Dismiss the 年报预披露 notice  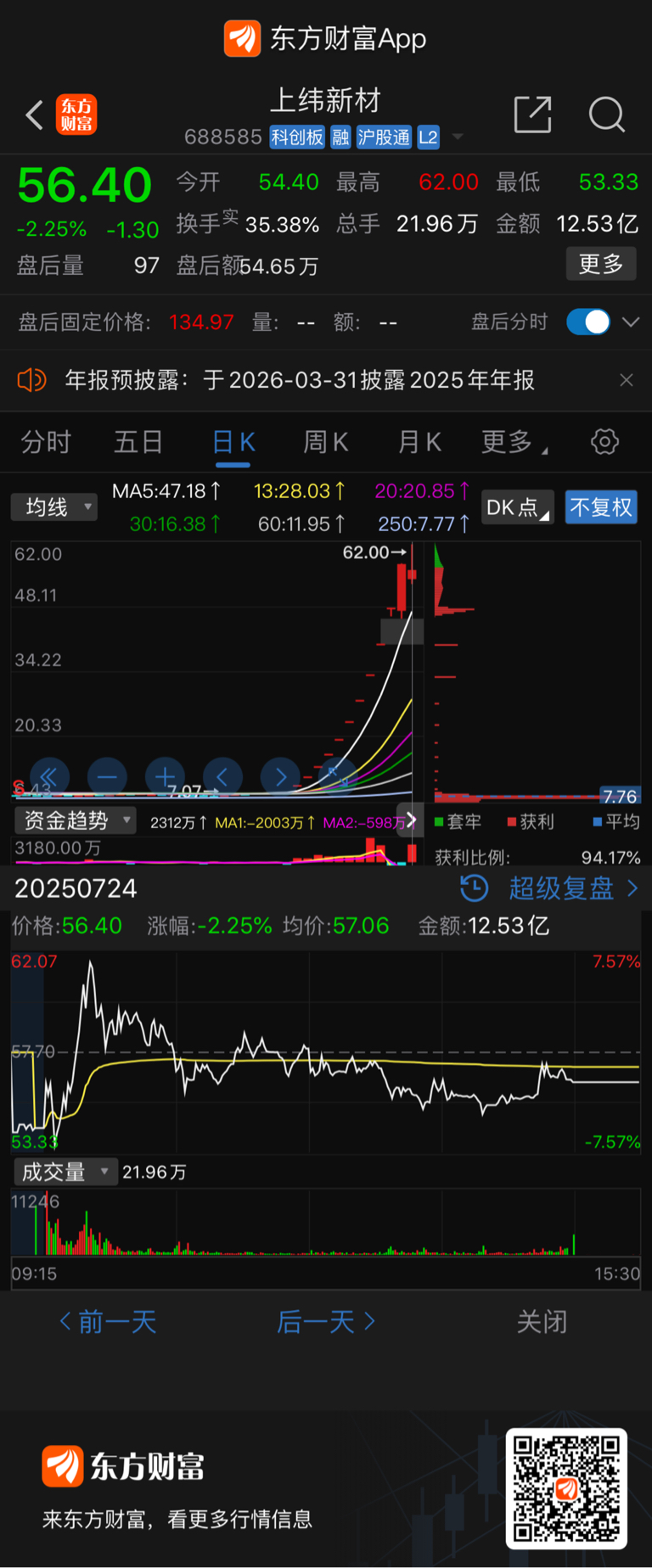(627, 380)
